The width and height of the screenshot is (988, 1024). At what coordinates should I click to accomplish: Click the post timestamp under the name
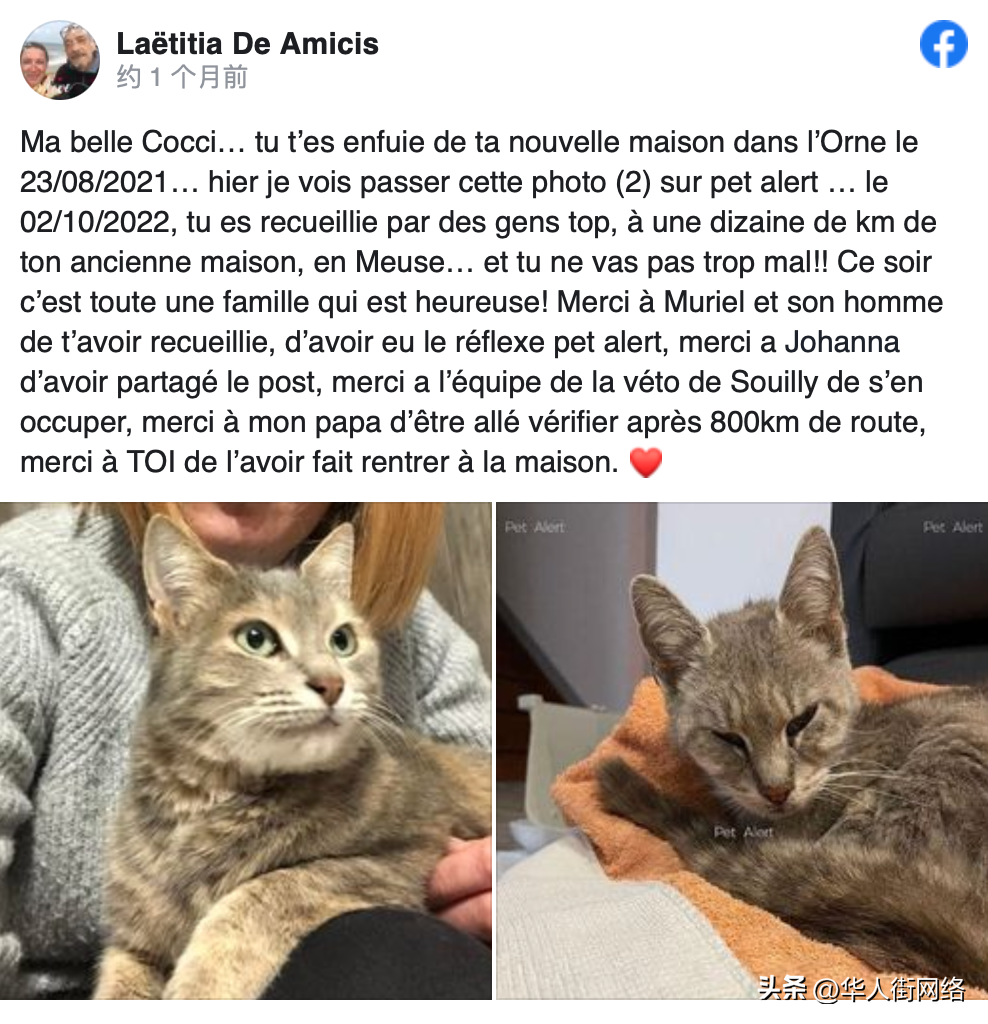182,77
